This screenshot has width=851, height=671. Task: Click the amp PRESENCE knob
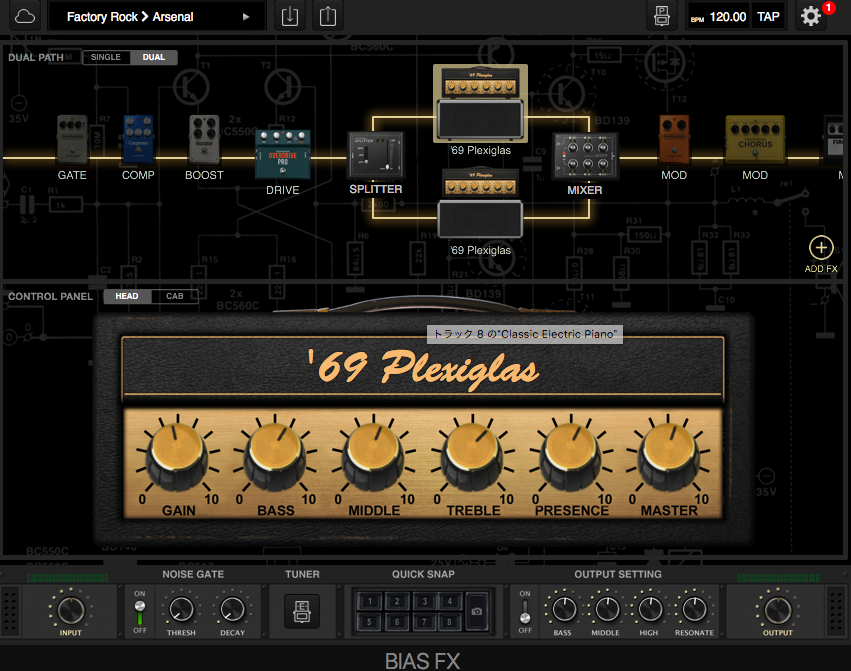[x=570, y=455]
